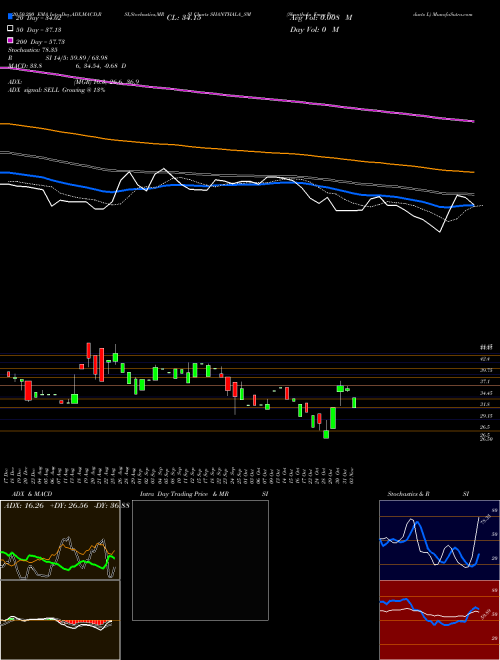Click the 37.1 price axis label
500x660 pixels.
tap(485, 381)
